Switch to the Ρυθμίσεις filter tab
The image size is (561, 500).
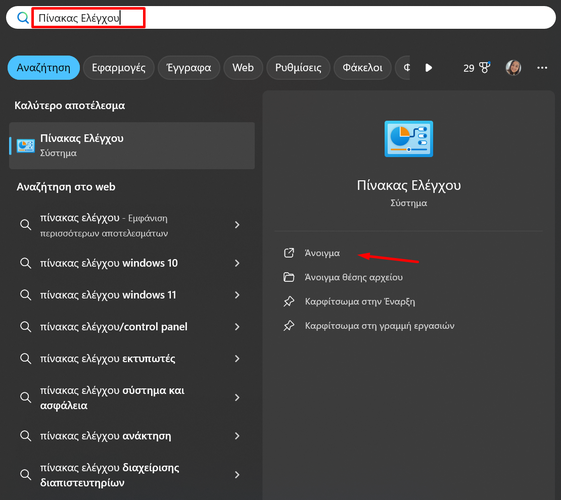click(298, 68)
